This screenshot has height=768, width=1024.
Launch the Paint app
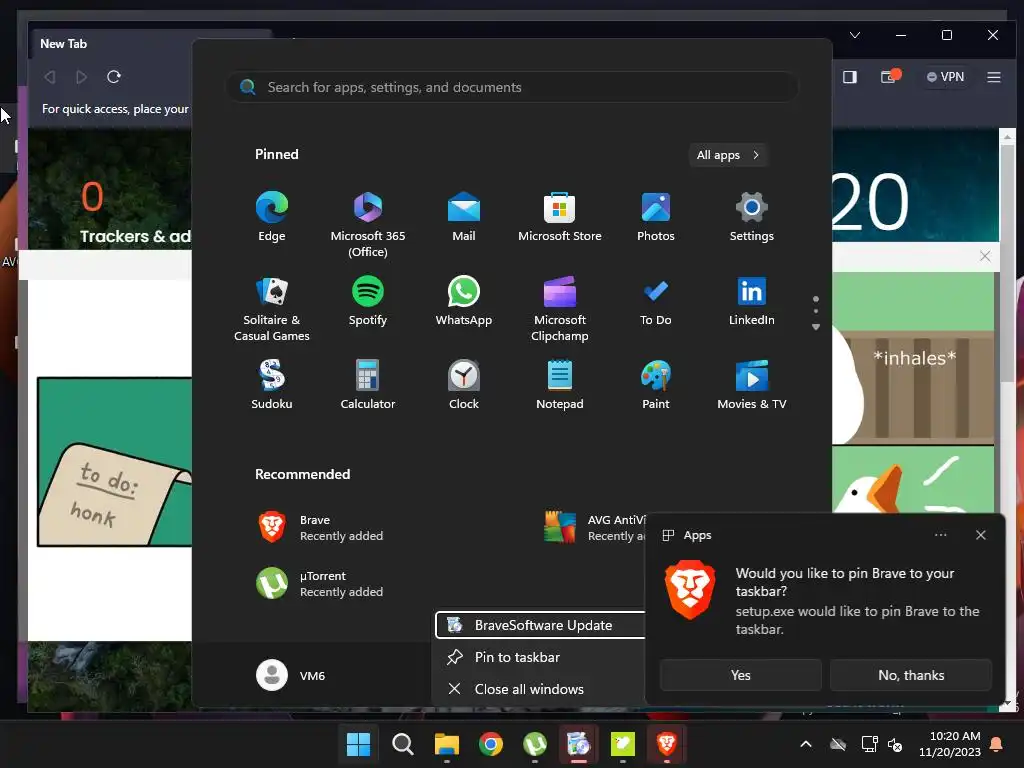point(656,385)
